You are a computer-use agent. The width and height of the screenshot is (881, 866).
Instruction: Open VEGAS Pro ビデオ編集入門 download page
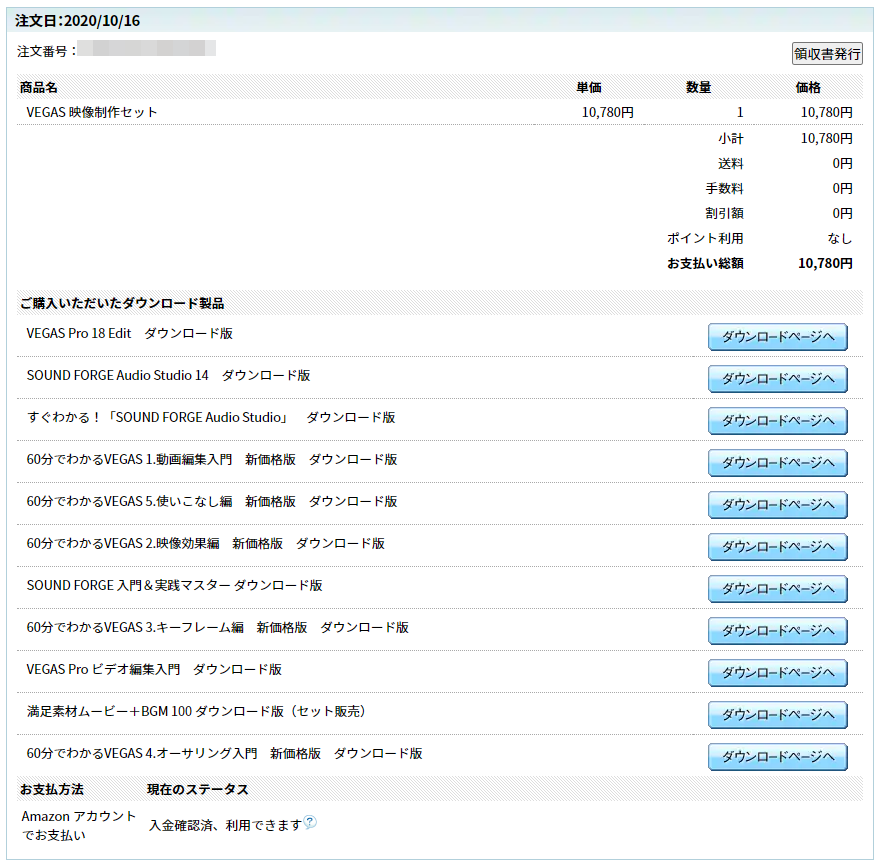click(777, 673)
